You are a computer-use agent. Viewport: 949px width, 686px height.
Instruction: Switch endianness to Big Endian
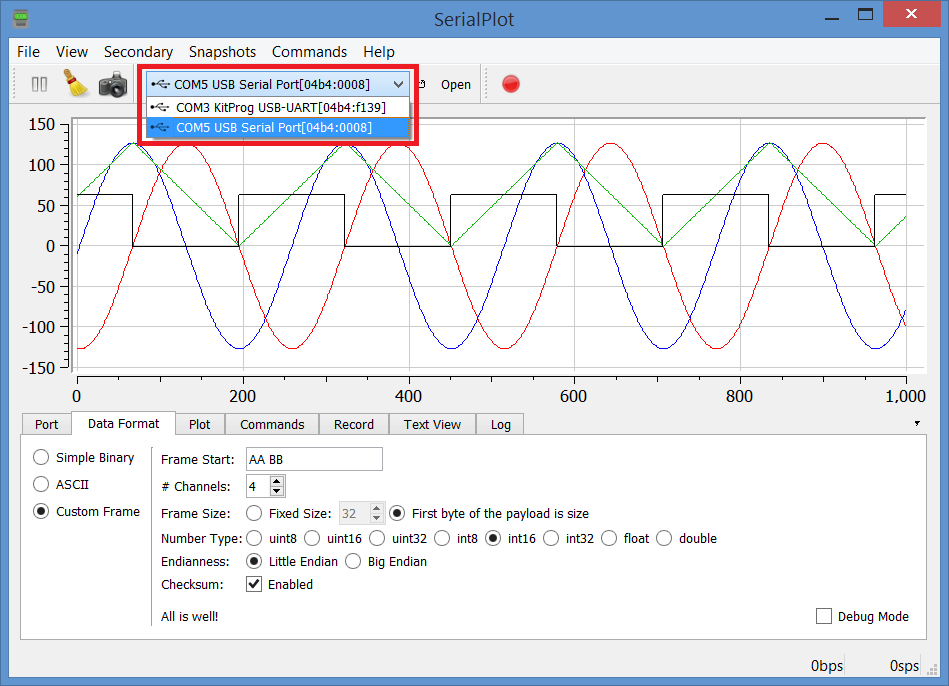pos(355,561)
